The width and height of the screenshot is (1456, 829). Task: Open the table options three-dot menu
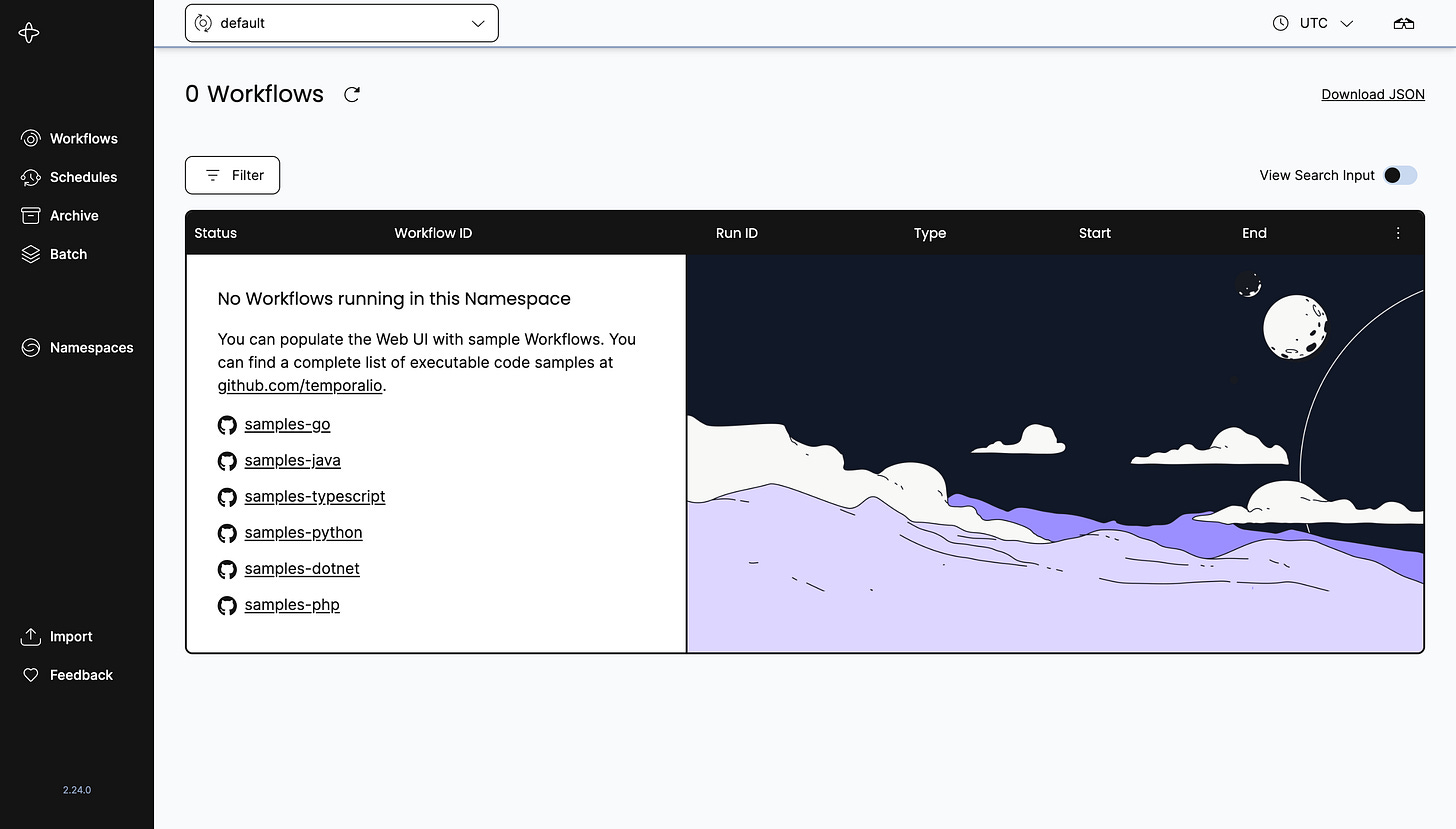pyautogui.click(x=1398, y=232)
